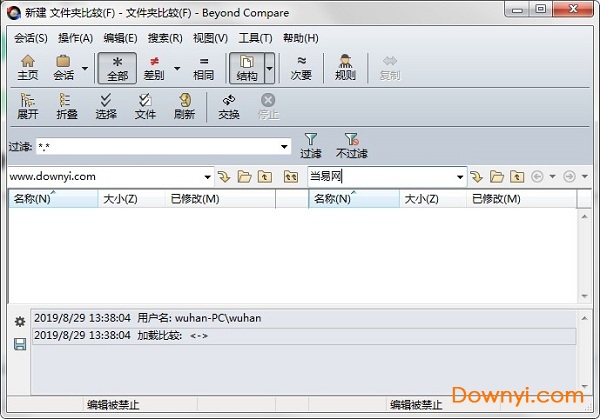Click 折叠 to collapse all folders

(x=67, y=106)
